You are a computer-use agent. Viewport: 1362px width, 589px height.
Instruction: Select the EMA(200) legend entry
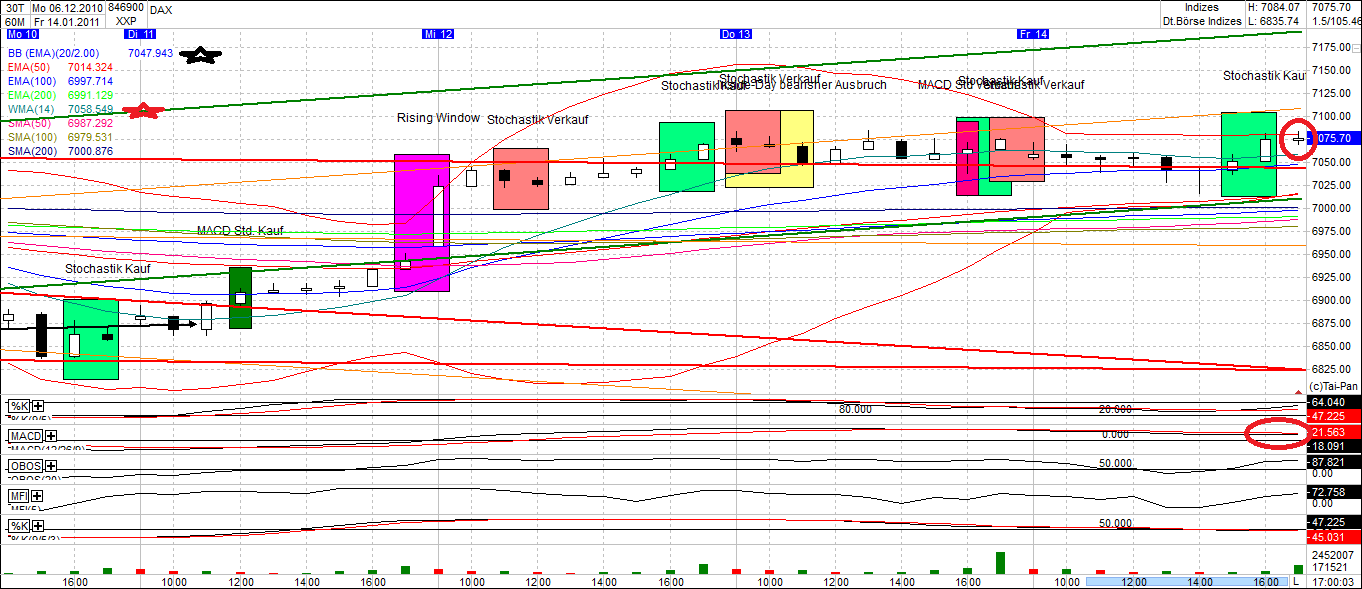click(32, 94)
